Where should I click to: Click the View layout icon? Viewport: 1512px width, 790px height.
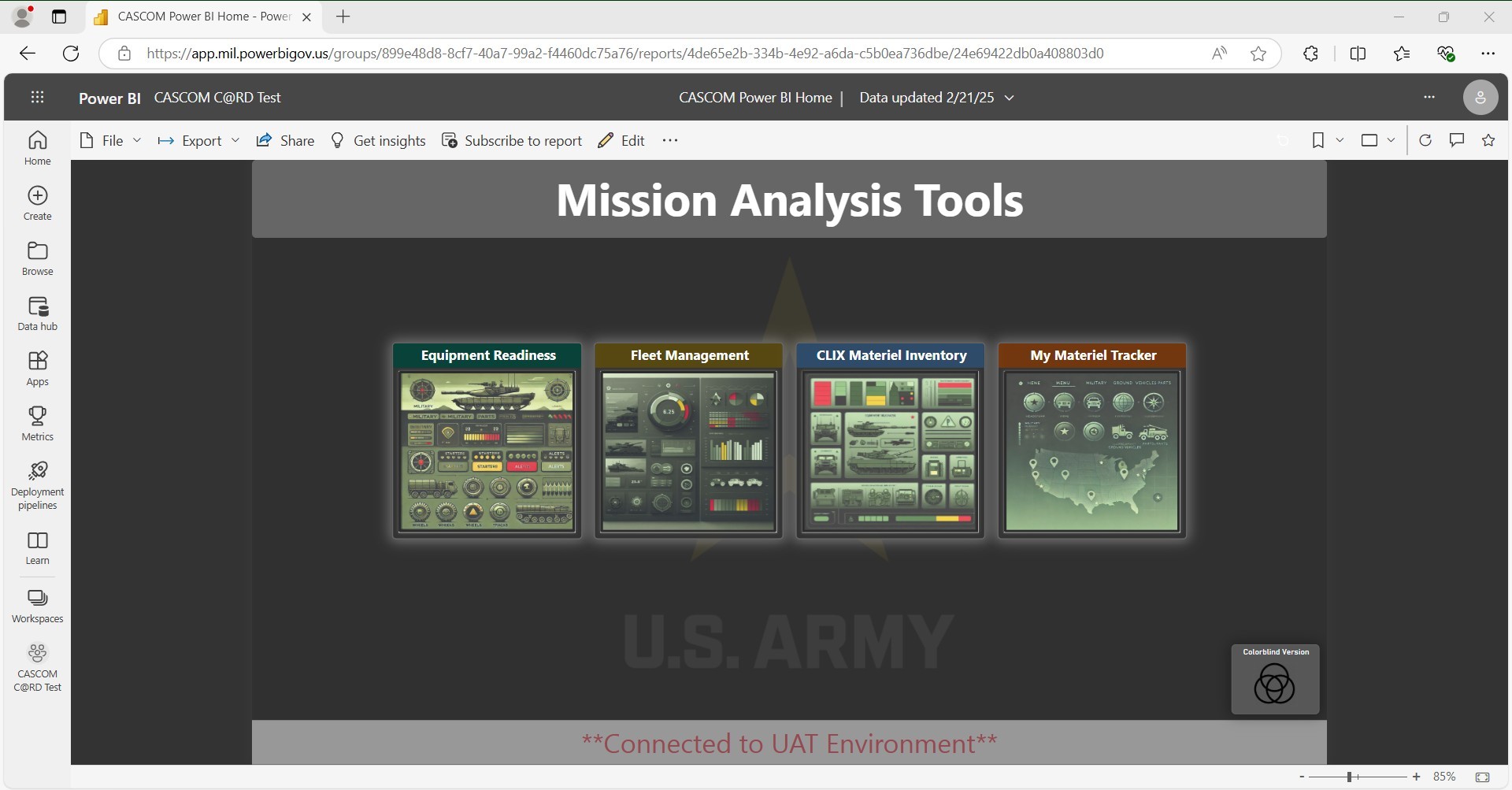tap(1369, 140)
